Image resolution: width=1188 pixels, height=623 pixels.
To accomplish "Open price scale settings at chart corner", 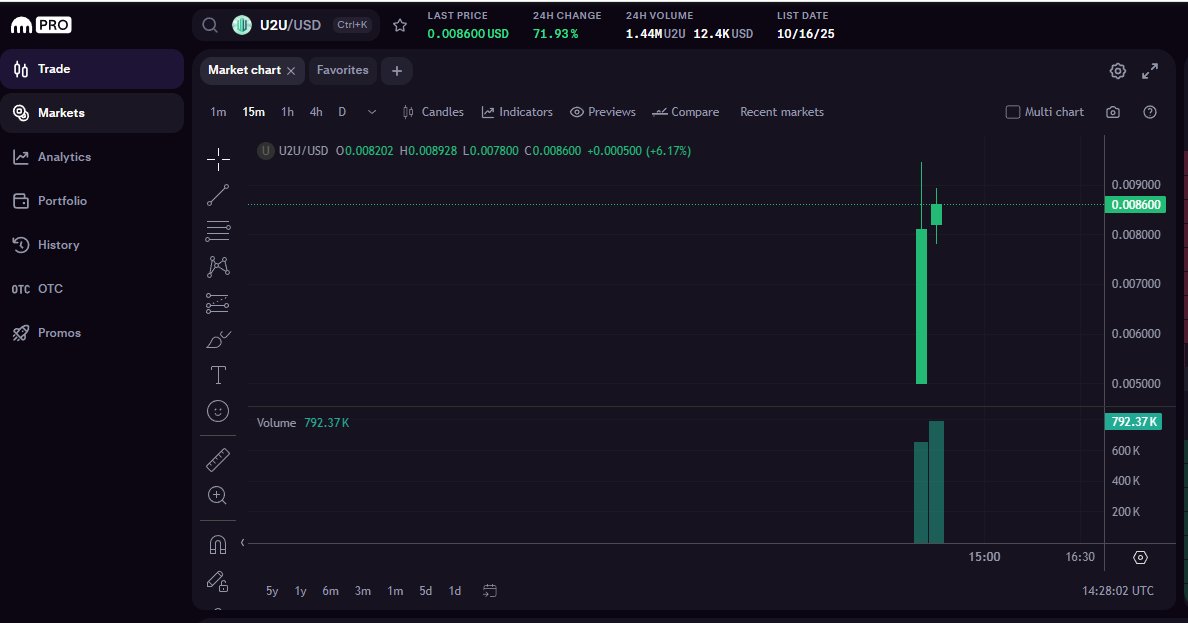I will point(1140,557).
